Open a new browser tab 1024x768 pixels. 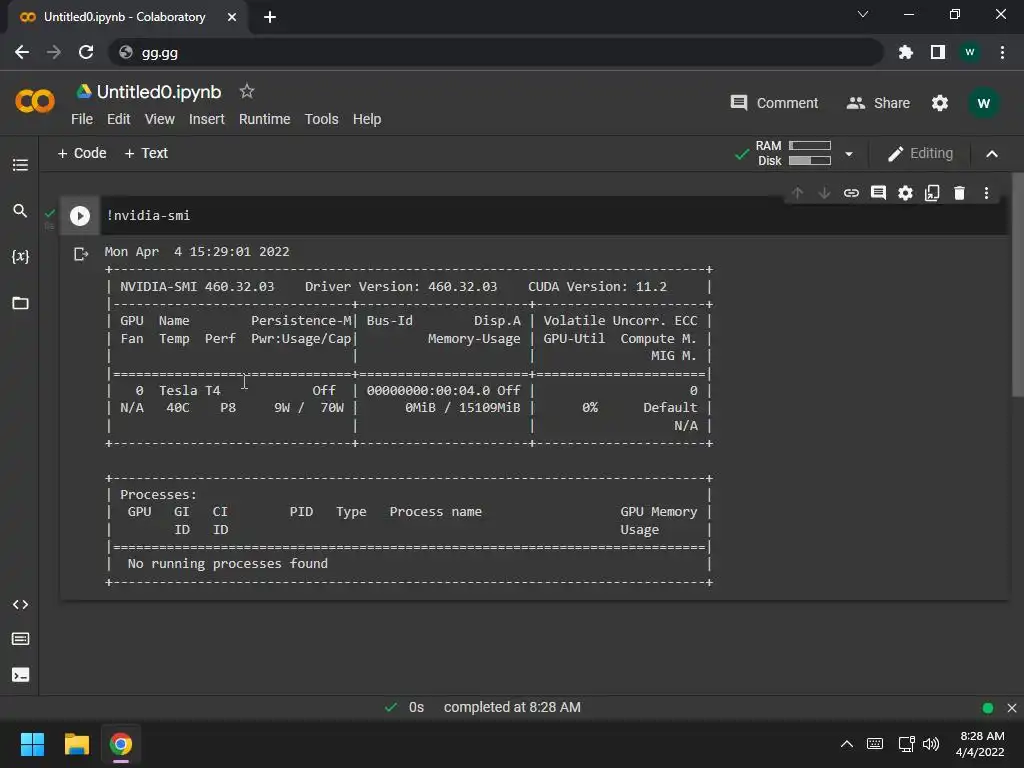click(x=270, y=17)
